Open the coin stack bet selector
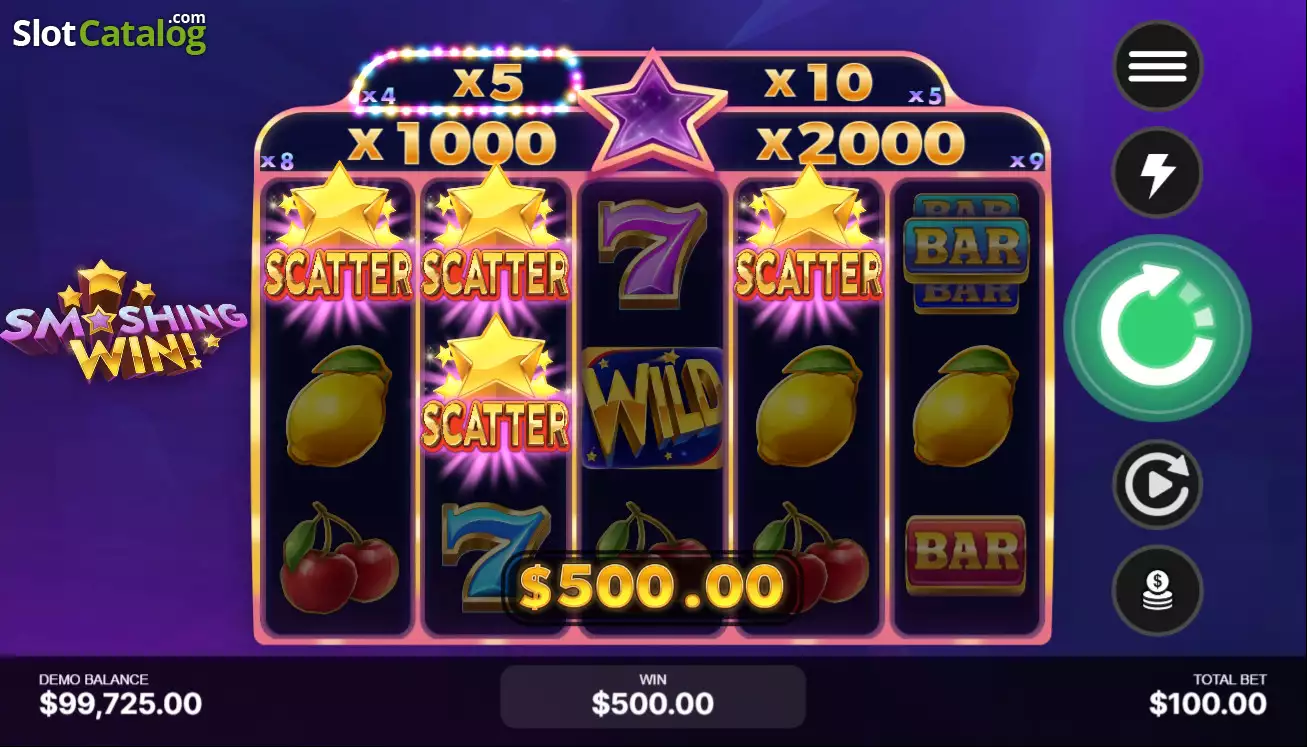Image resolution: width=1307 pixels, height=747 pixels. click(x=1157, y=591)
